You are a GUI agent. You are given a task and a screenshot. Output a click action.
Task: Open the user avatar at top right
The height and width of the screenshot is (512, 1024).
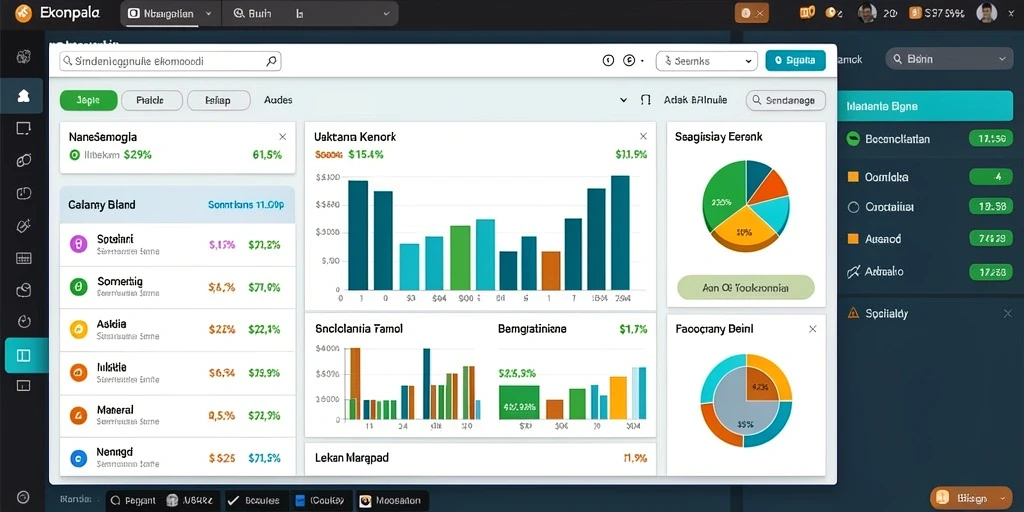point(987,12)
